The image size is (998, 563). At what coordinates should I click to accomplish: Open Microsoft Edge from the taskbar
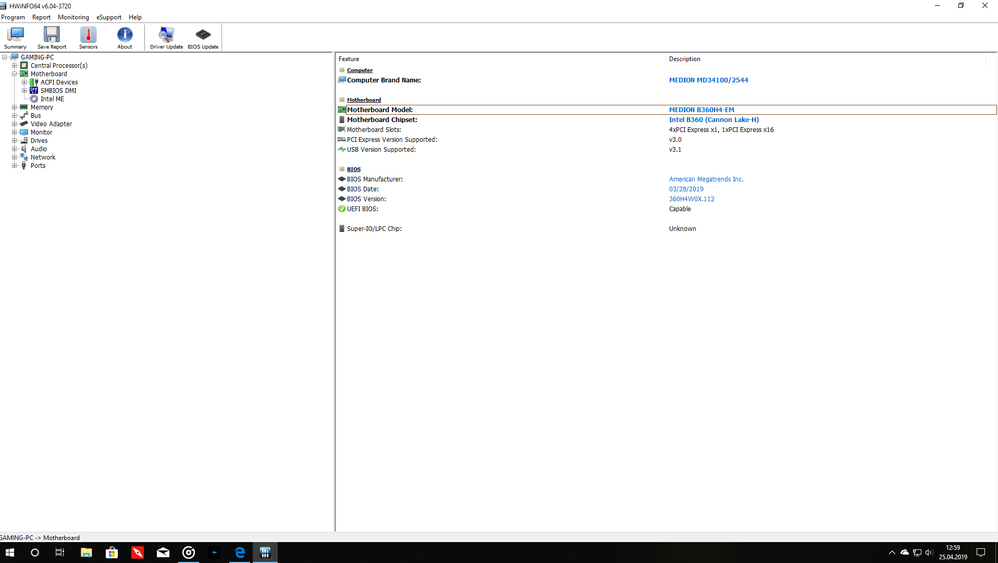coord(240,552)
